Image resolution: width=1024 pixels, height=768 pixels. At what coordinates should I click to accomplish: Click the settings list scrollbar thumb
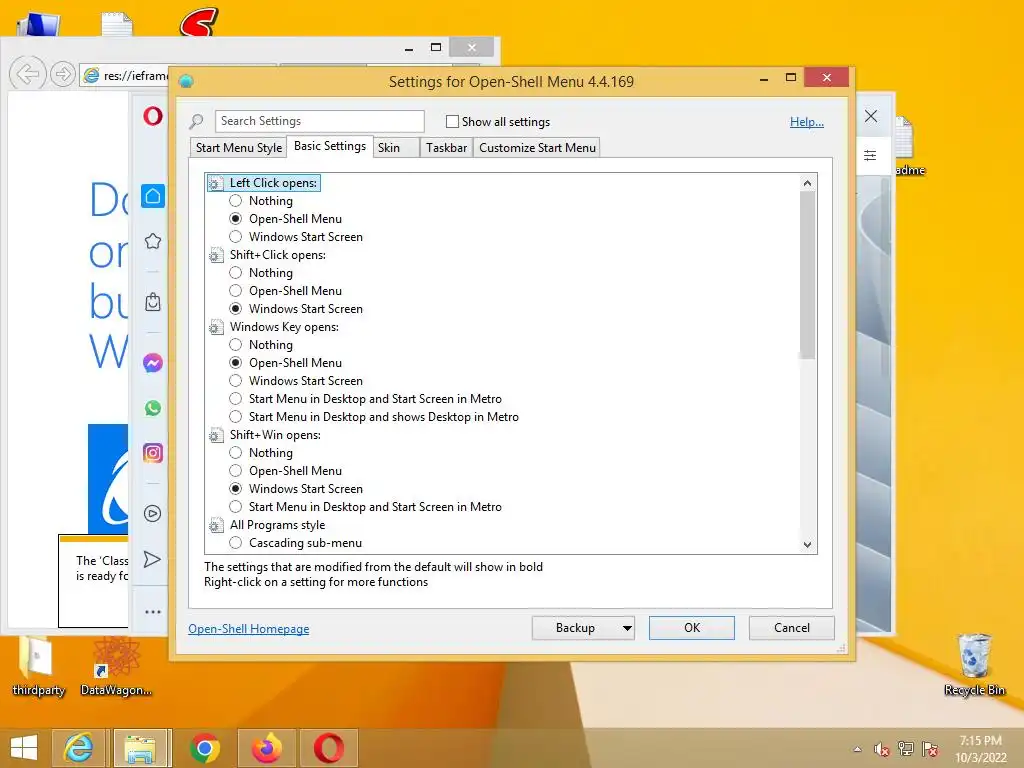click(808, 274)
